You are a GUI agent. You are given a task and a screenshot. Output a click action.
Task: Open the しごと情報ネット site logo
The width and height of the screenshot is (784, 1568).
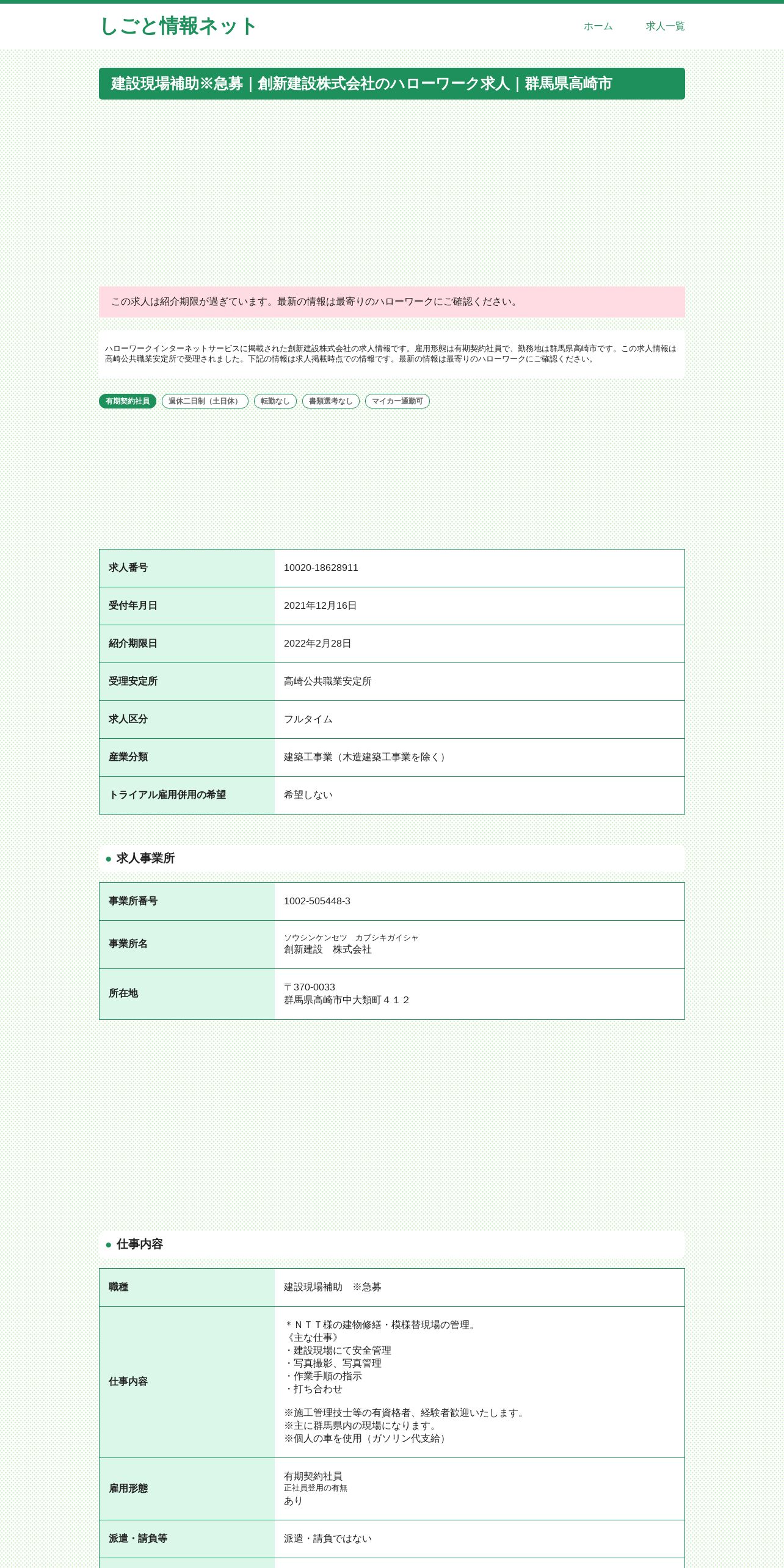[178, 26]
